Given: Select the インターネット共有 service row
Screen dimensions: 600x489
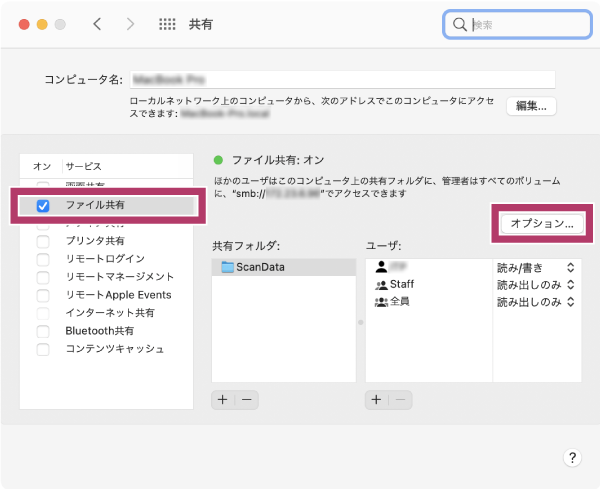Looking at the screenshot, I should 106,313.
